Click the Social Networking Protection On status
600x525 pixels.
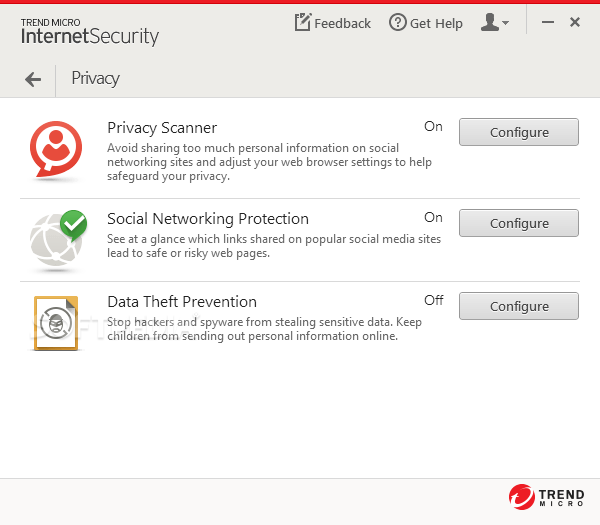[x=433, y=217]
